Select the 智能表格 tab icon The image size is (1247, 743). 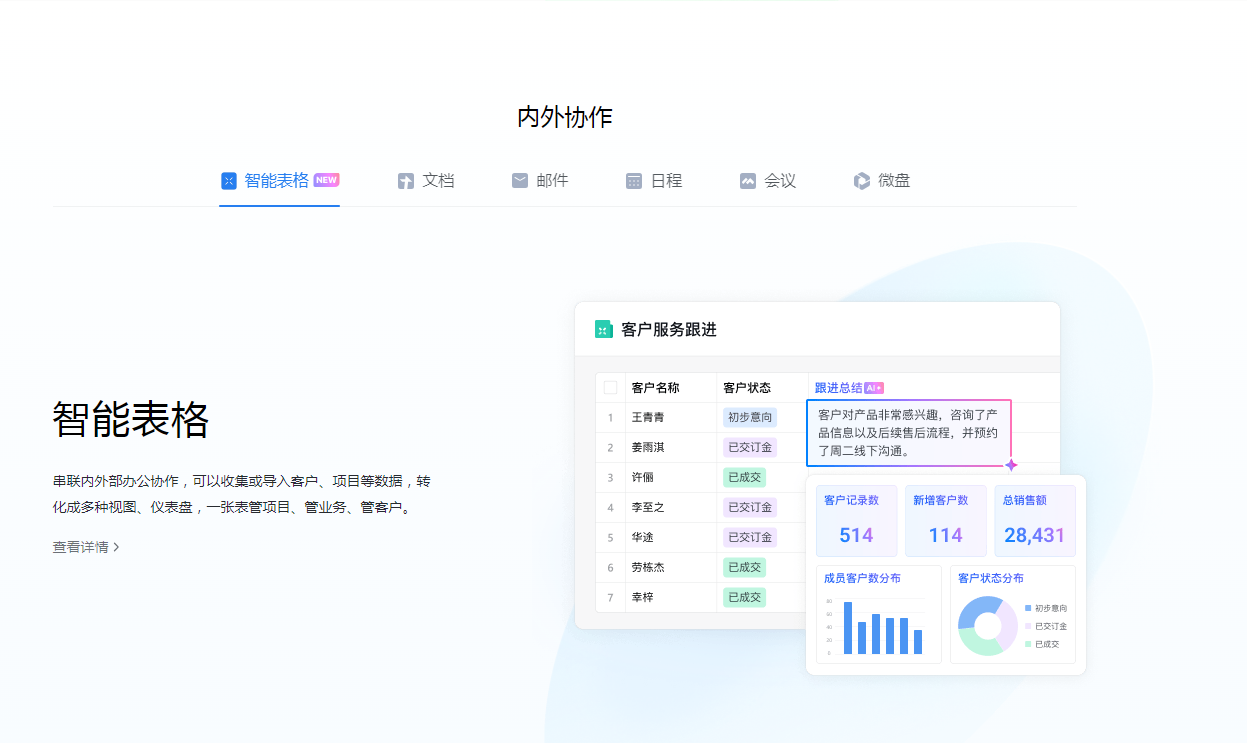[228, 180]
